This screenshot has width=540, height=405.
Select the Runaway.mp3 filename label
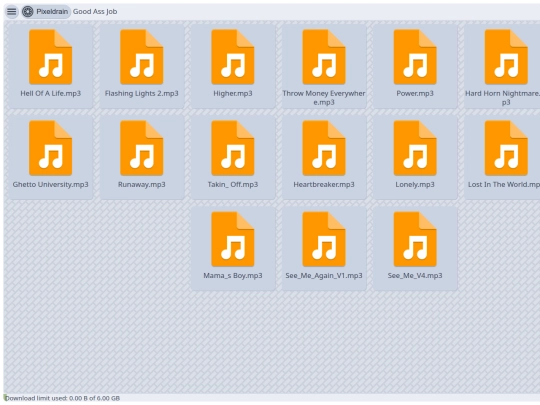click(142, 185)
